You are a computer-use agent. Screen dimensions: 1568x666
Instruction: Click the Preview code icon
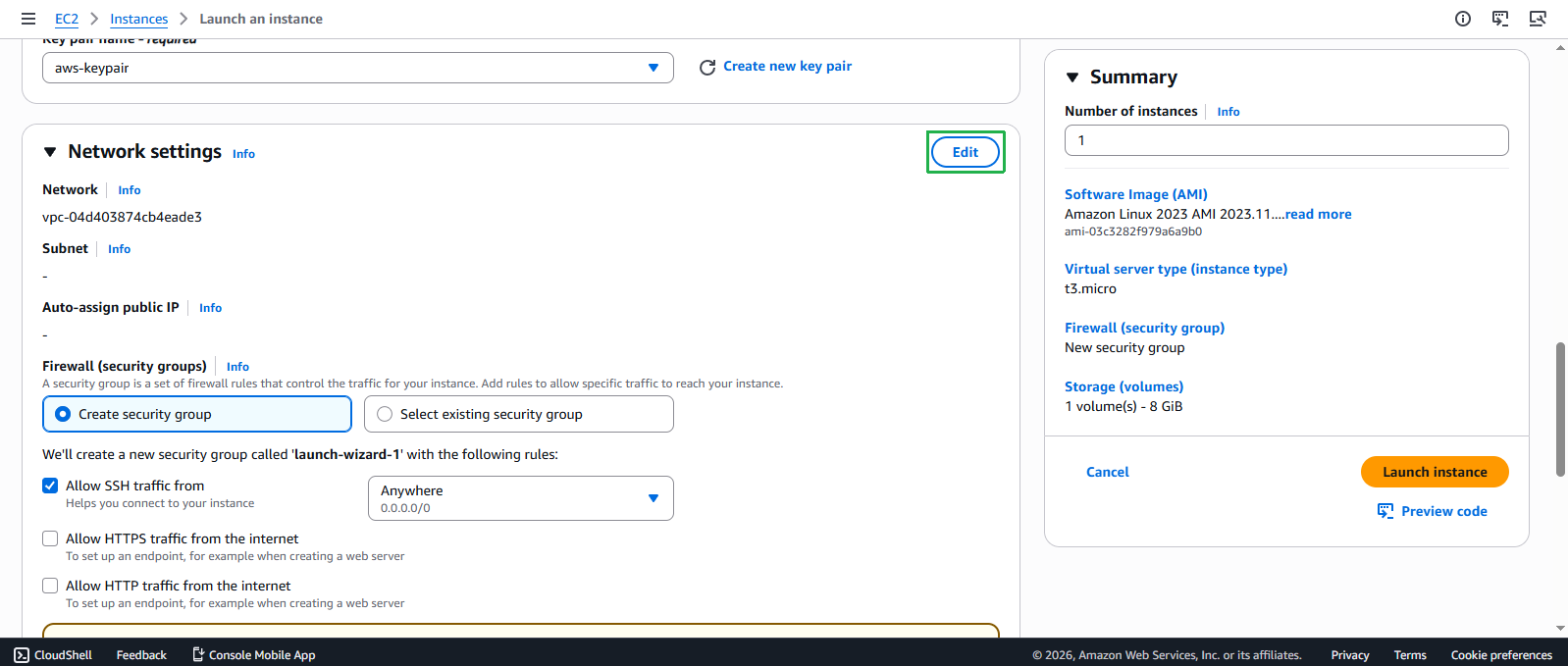pyautogui.click(x=1385, y=511)
